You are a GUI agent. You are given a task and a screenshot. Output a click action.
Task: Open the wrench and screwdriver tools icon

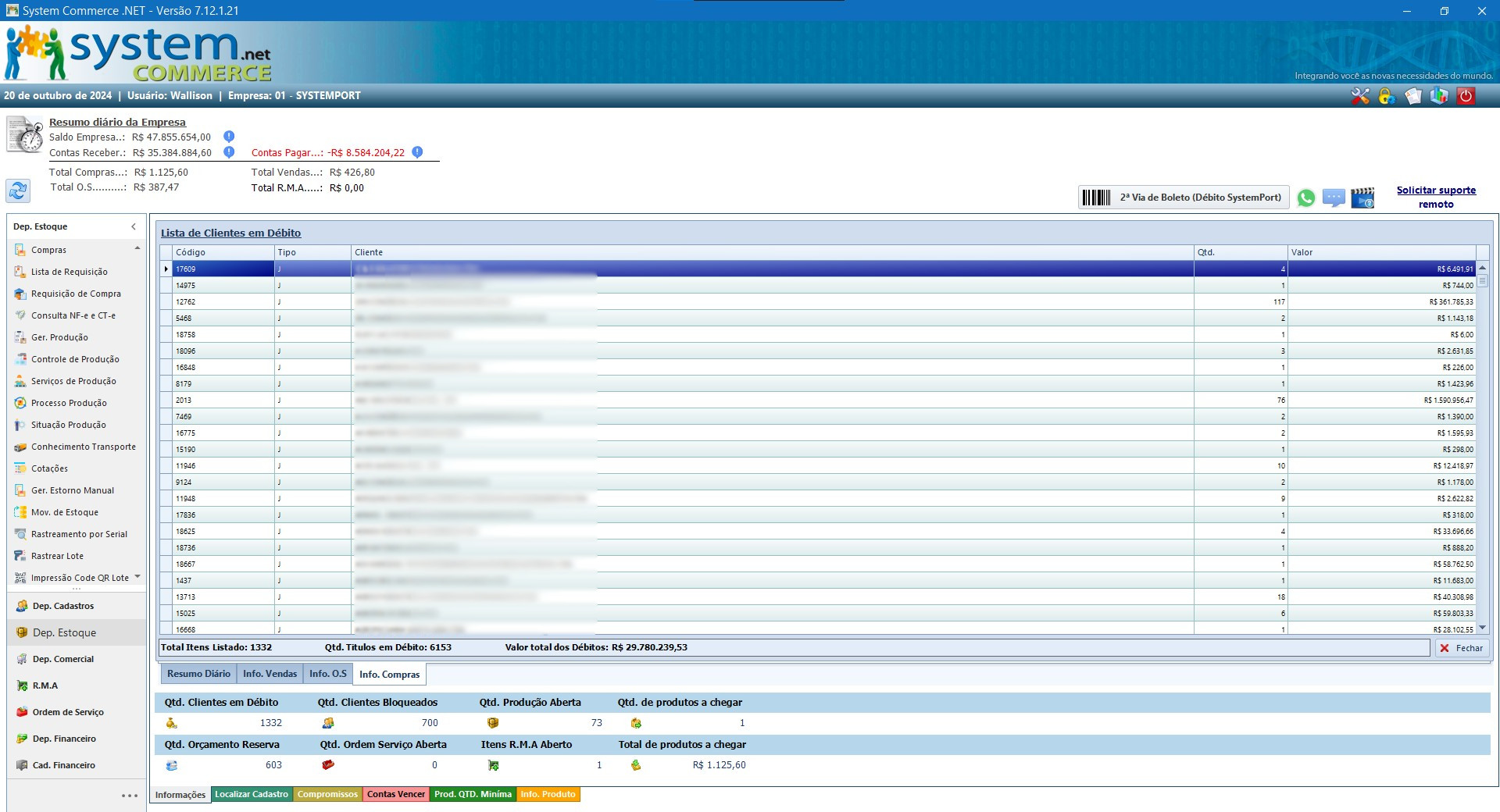tap(1360, 96)
